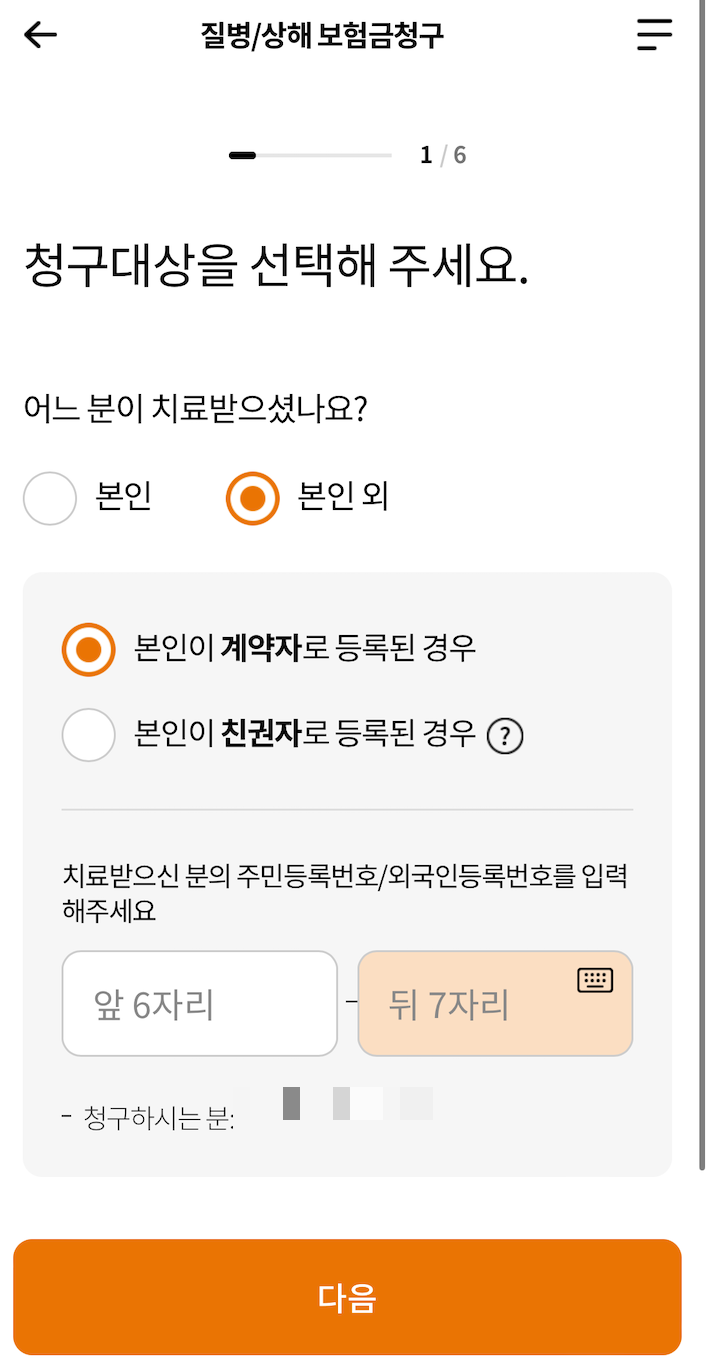Click the scrollbar on the right edge
The width and height of the screenshot is (706, 1370).
click(698, 600)
